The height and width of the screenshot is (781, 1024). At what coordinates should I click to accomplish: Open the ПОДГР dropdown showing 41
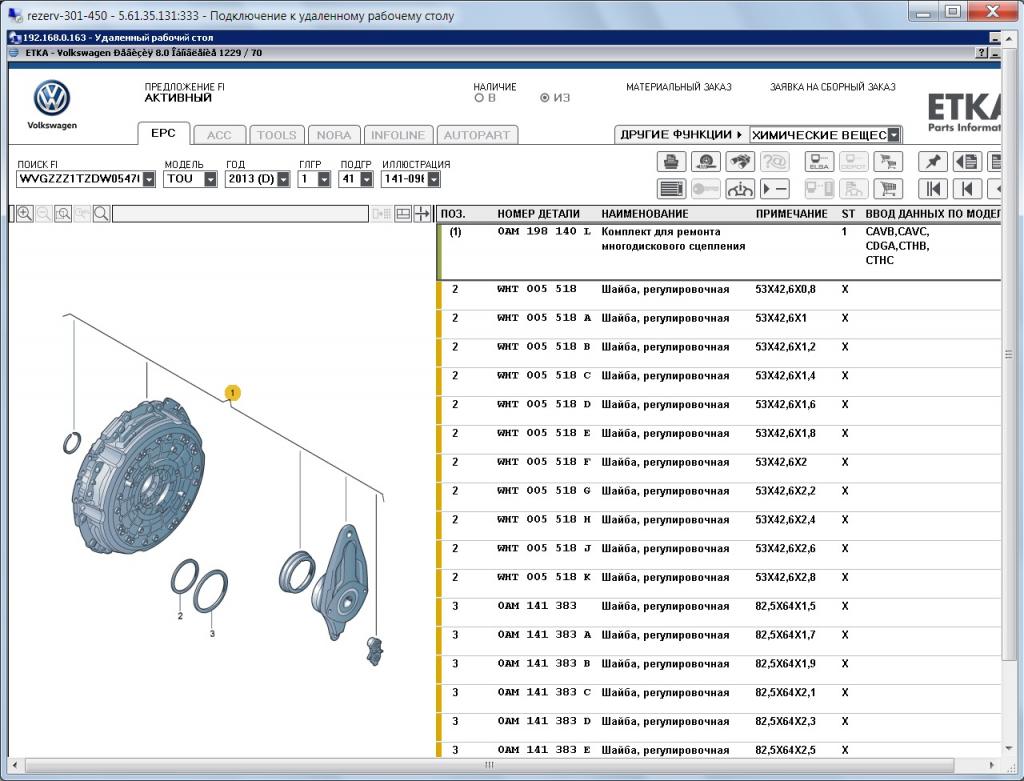[x=366, y=179]
